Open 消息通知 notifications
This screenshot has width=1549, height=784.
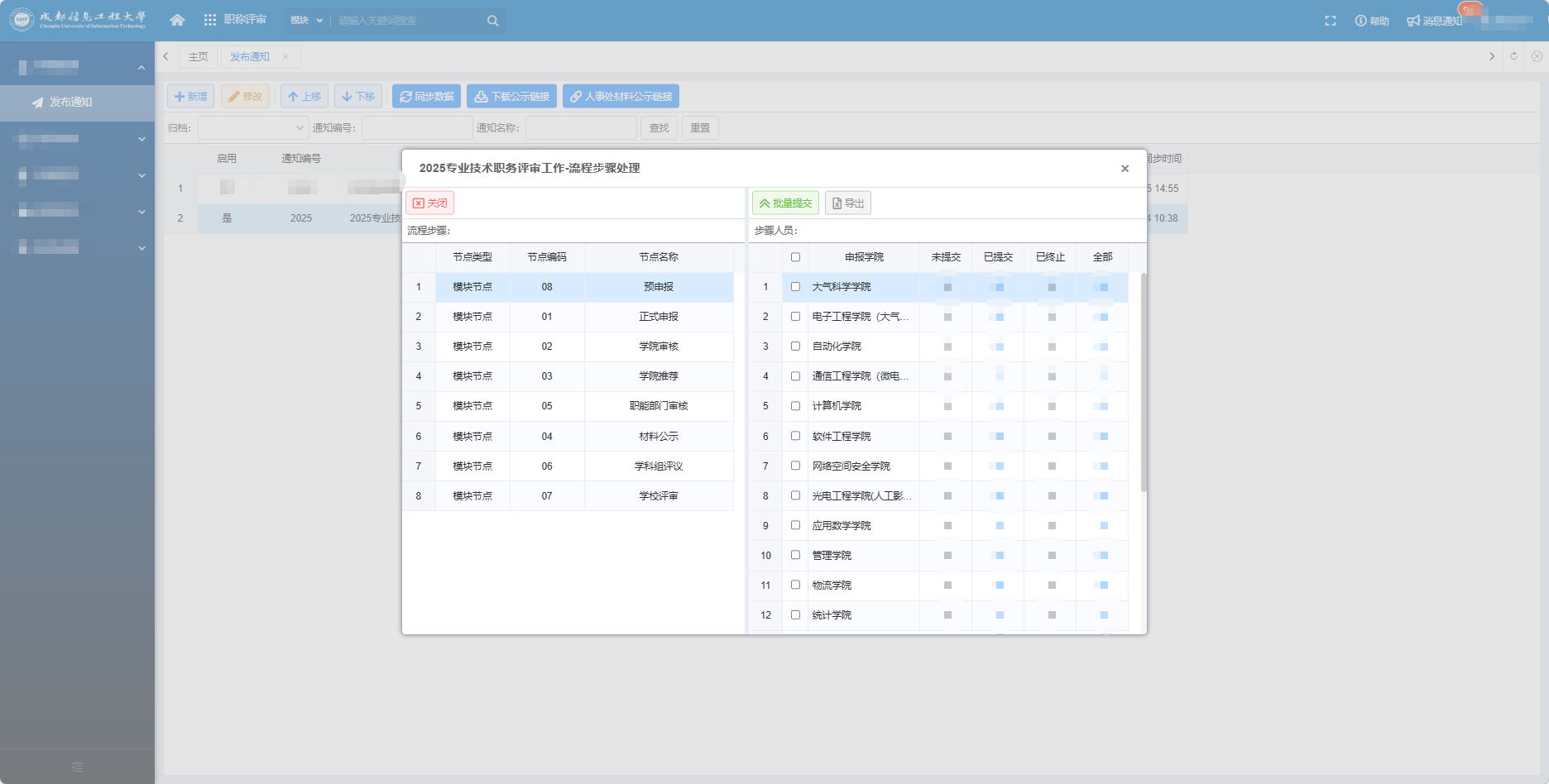click(1435, 21)
